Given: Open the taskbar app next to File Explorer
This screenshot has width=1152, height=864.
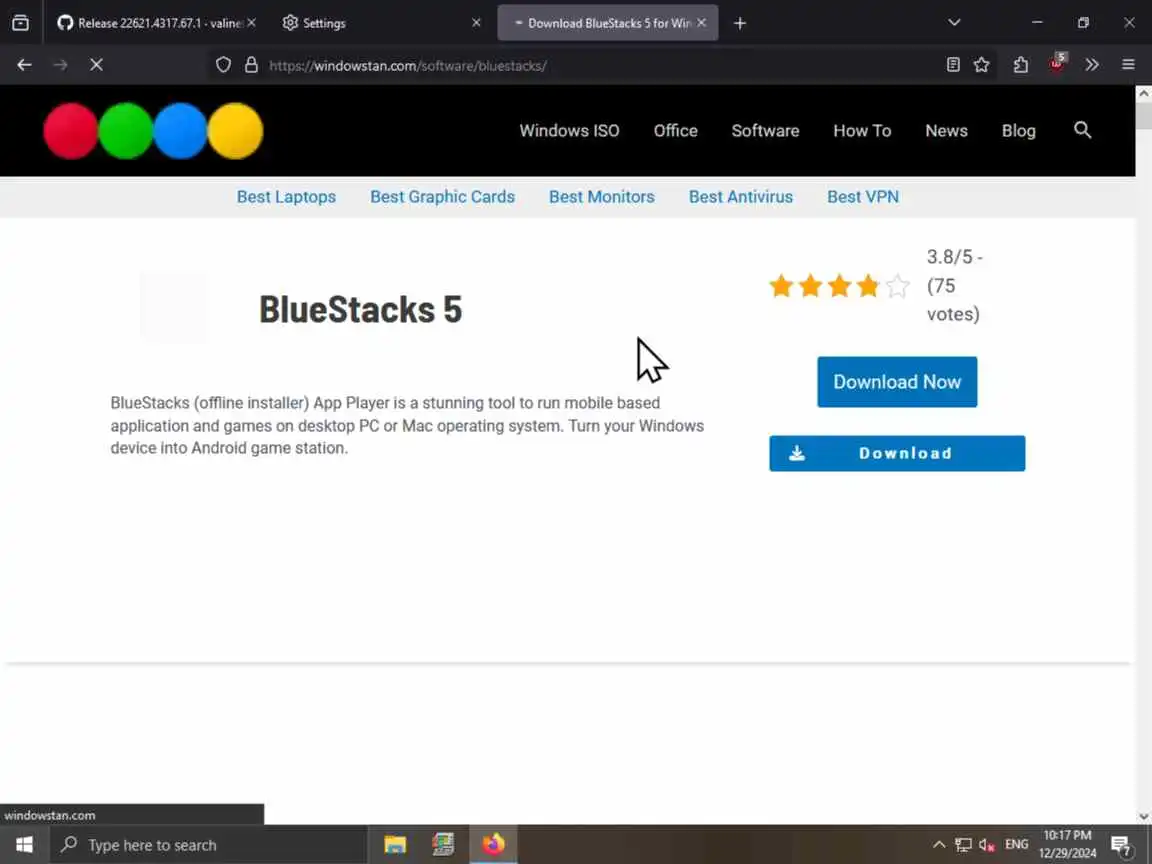Looking at the screenshot, I should coord(443,845).
